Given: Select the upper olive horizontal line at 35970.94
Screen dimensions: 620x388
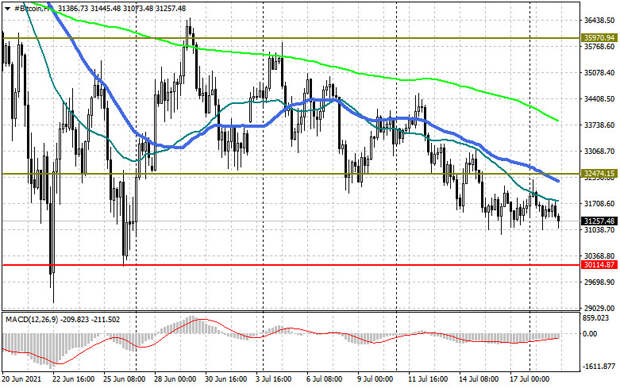Looking at the screenshot, I should tap(291, 38).
